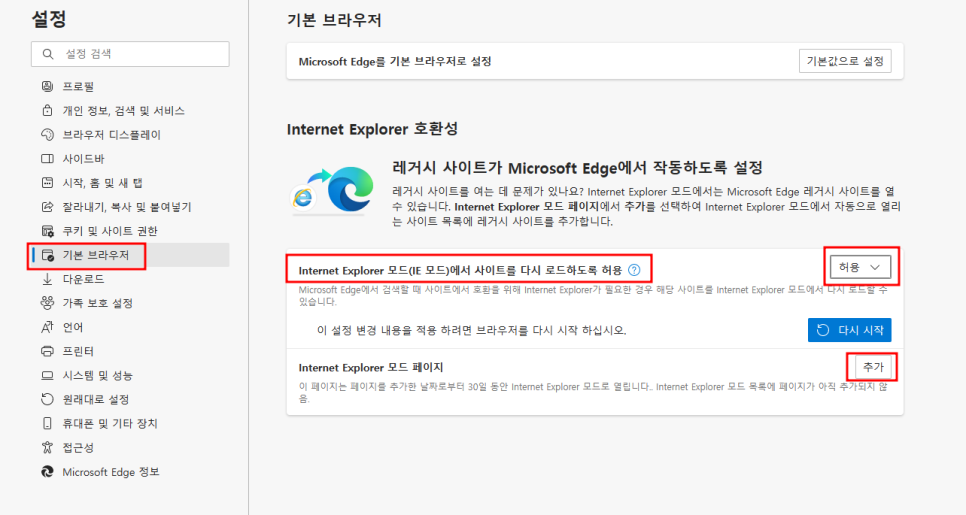
Task: Click the share icon for 잘라내기, 복사 및 붙여넣기
Action: click(x=47, y=206)
